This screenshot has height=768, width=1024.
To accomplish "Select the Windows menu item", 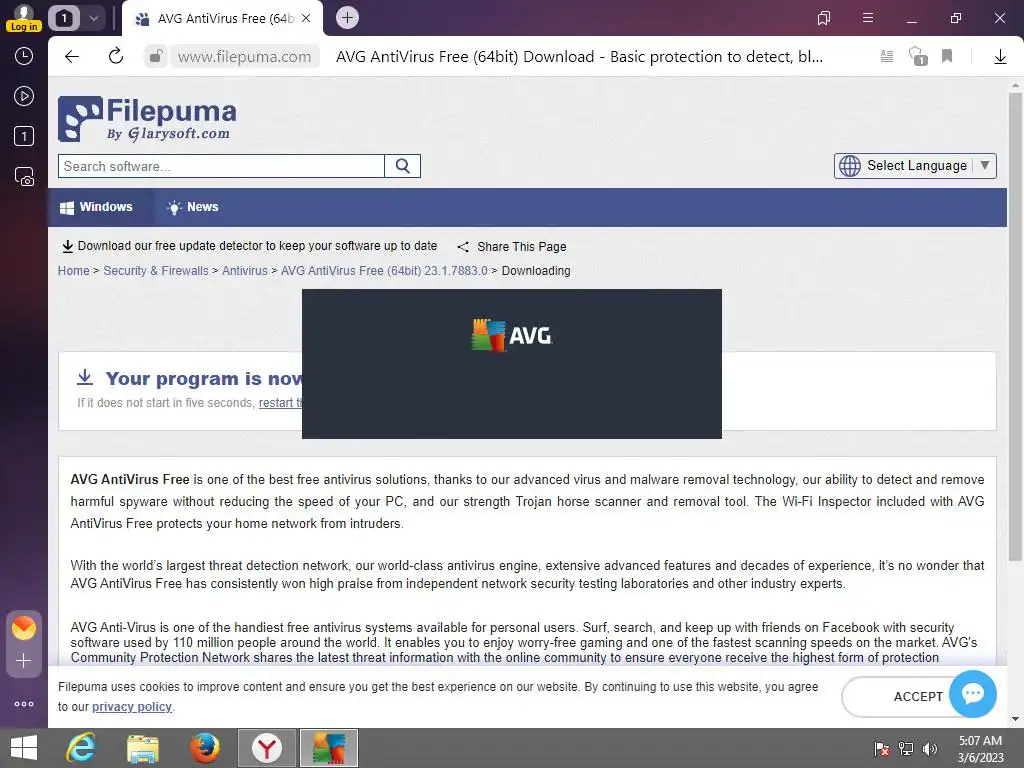I will (96, 207).
